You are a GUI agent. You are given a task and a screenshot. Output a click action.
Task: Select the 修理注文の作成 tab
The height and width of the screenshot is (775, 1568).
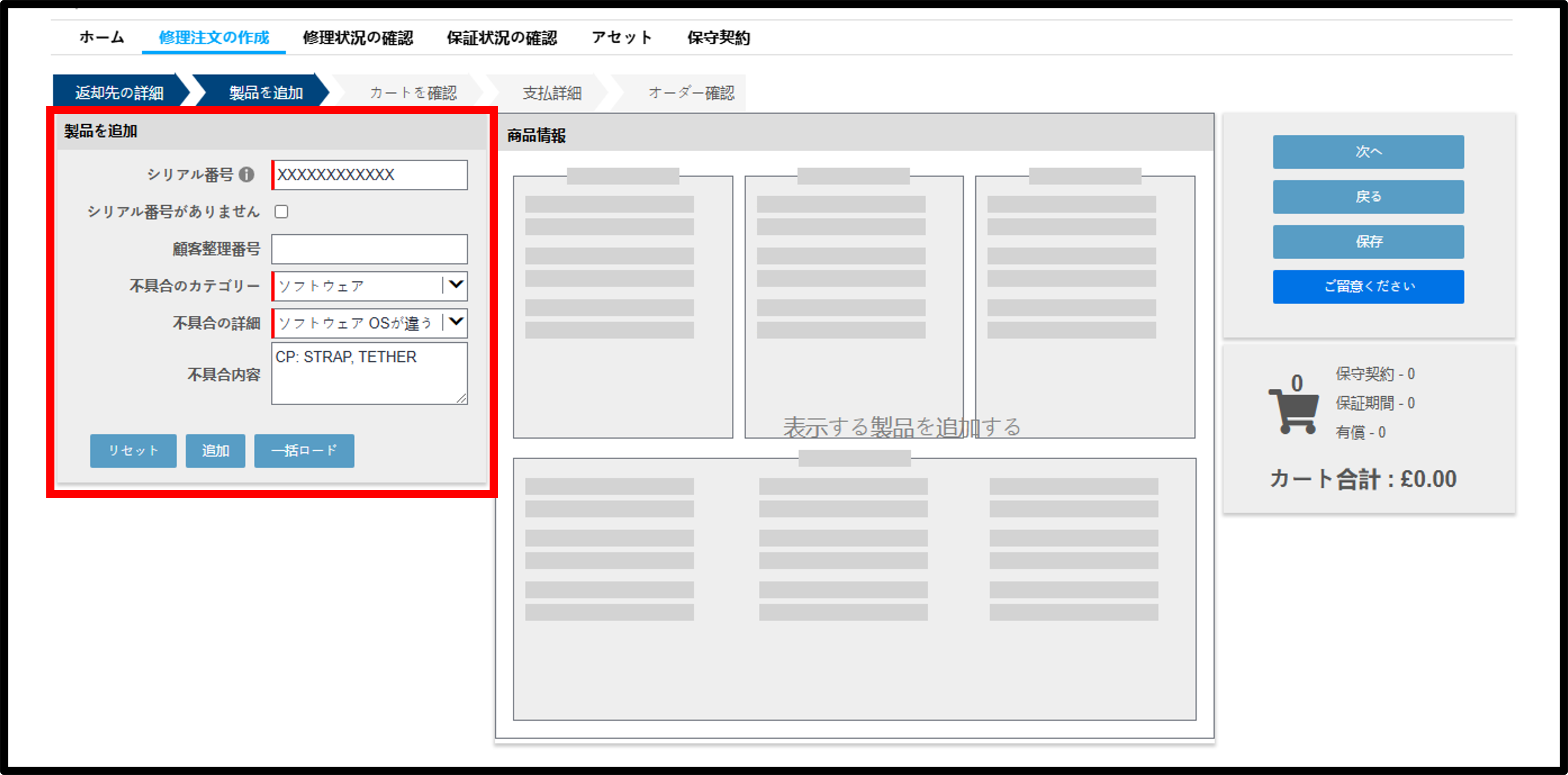click(214, 38)
